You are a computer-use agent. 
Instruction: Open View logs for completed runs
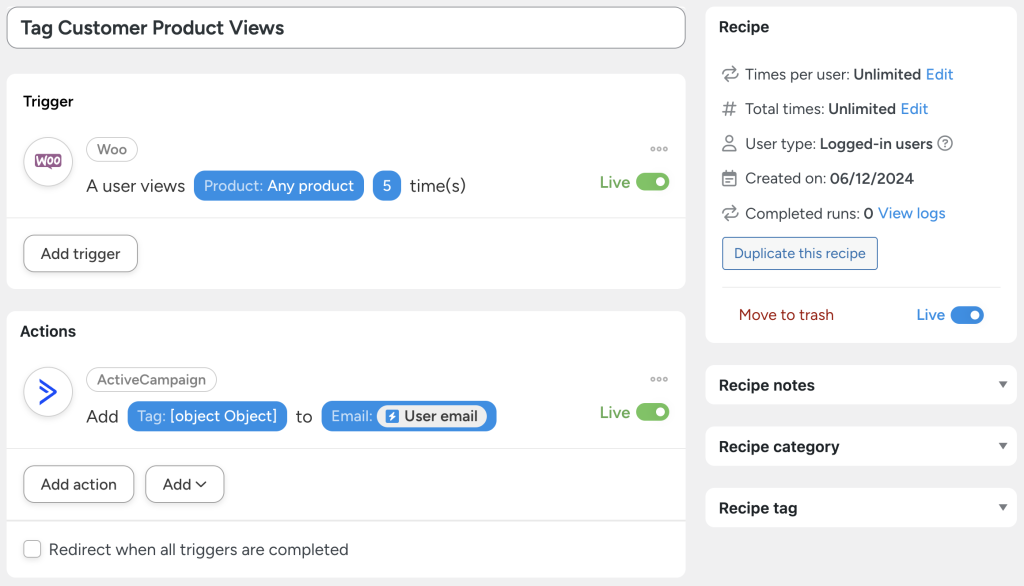pos(910,213)
